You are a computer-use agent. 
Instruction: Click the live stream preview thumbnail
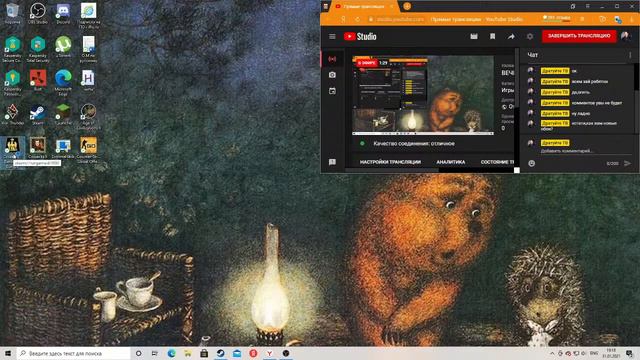(423, 95)
